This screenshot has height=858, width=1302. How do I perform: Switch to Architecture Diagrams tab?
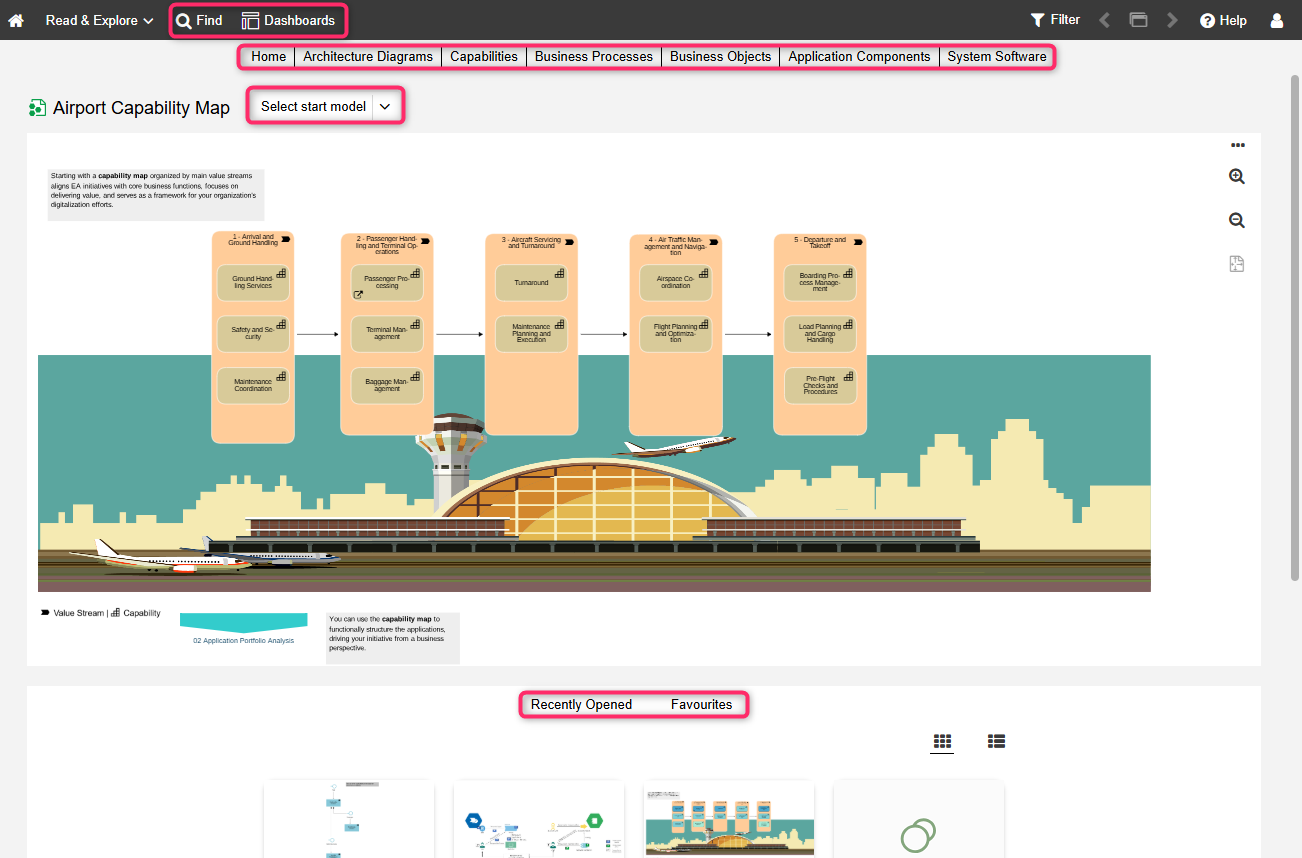368,57
